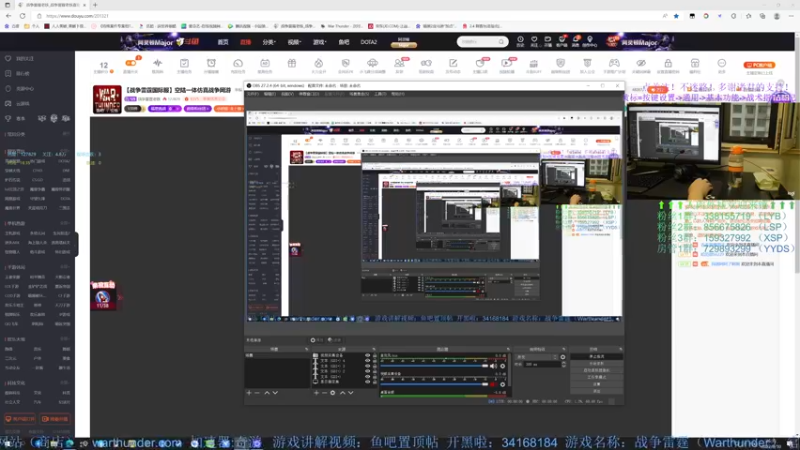
Task: Open settings gear for 麦克风/Aux mixer channel
Action: [x=503, y=366]
